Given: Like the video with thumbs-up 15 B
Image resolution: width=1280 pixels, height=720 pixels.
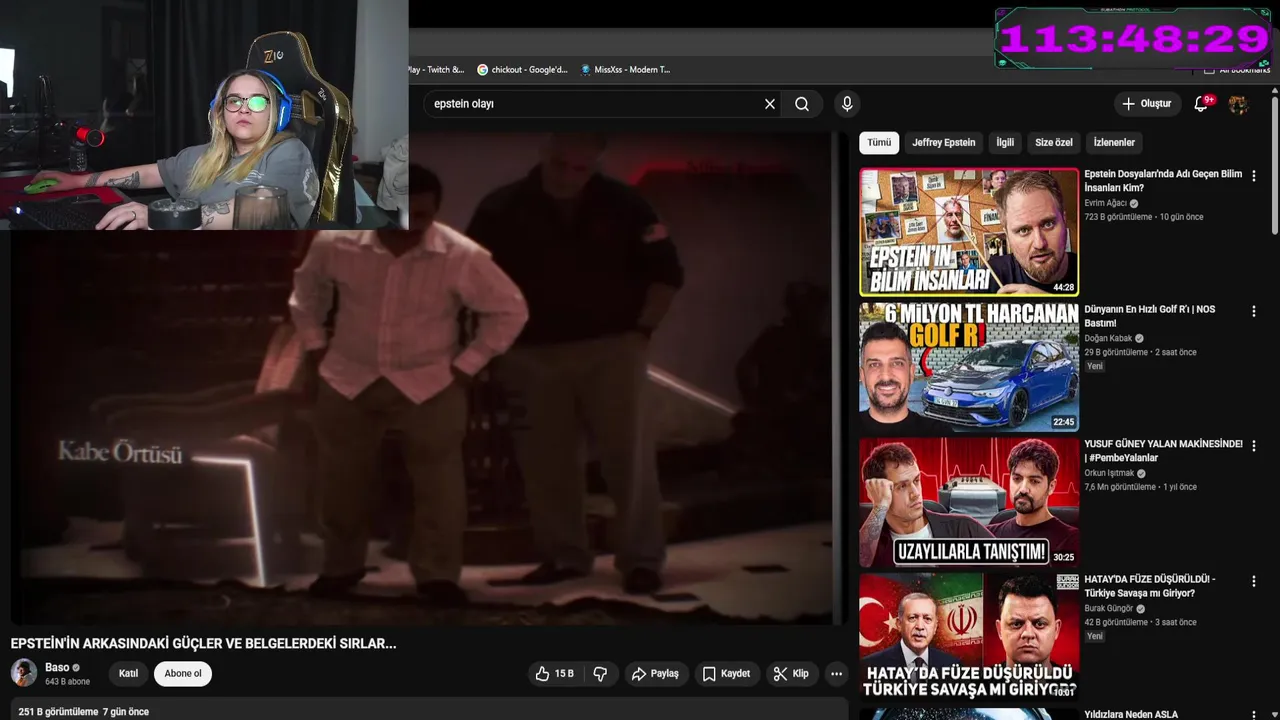Looking at the screenshot, I should pos(554,674).
